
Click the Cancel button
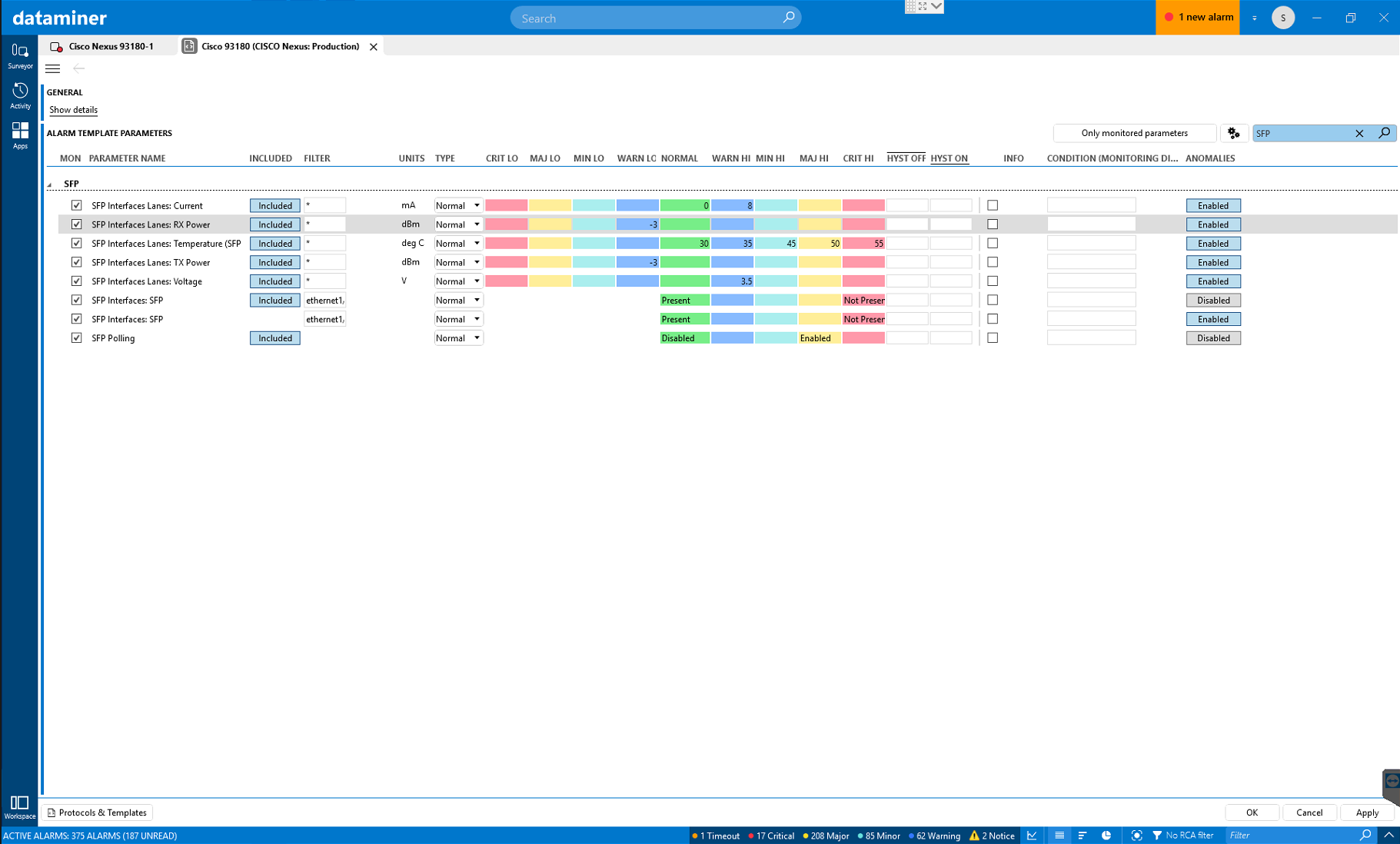[1309, 812]
